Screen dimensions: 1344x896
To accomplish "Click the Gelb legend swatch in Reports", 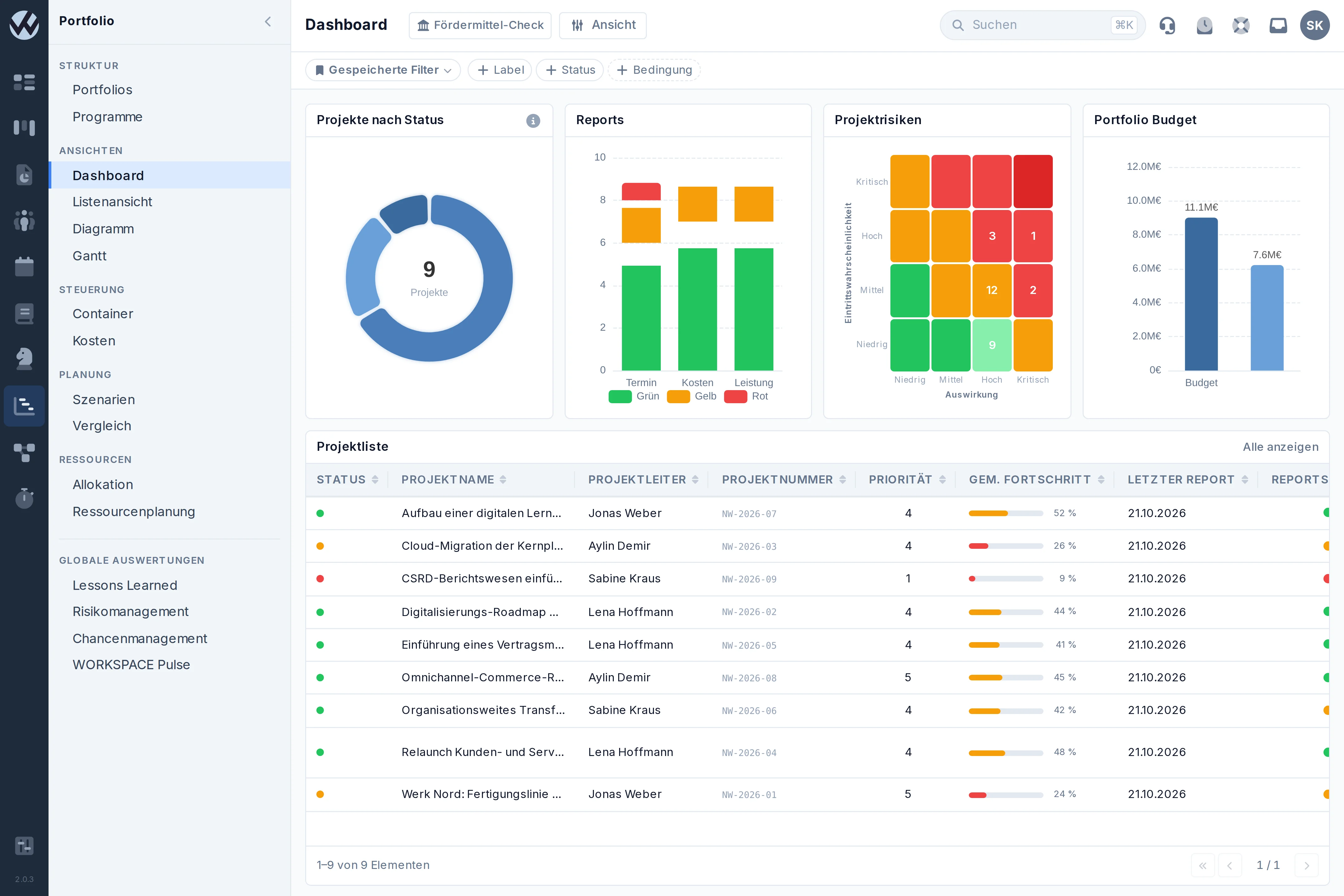I will (678, 397).
